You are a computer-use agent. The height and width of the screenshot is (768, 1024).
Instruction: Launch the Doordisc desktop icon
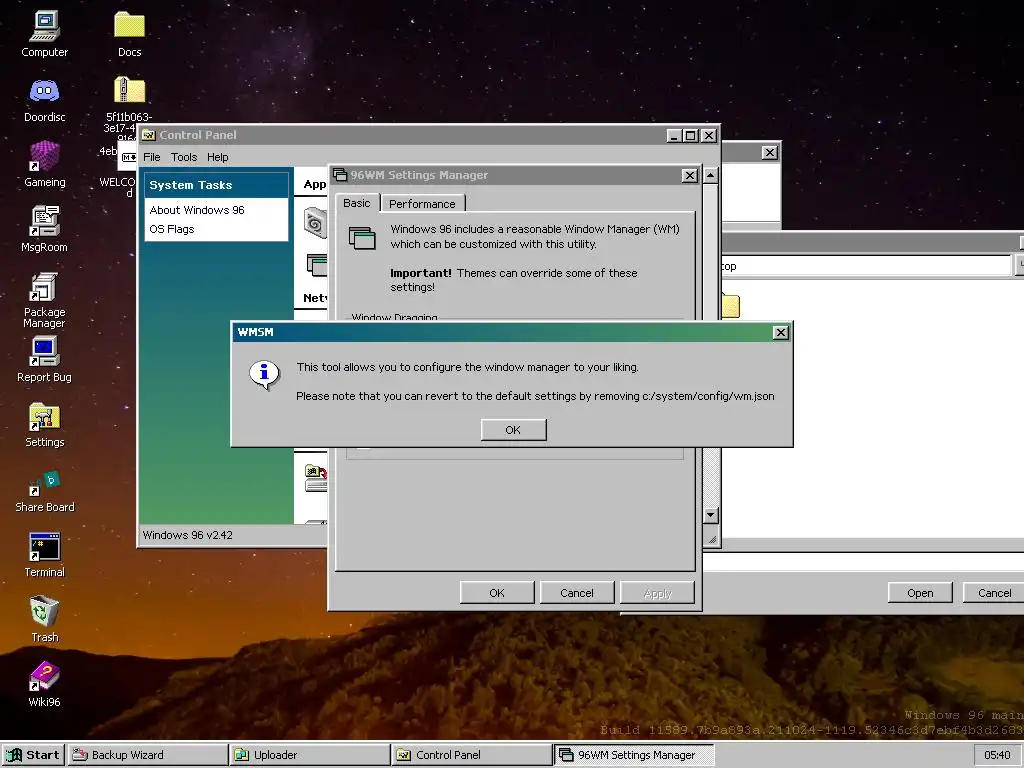point(44,91)
